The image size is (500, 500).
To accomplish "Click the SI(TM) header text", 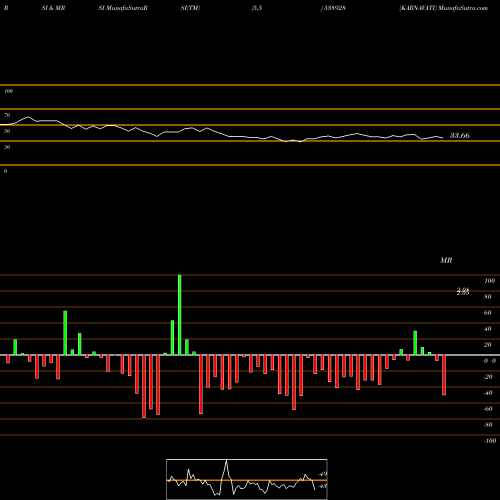I will click(x=190, y=8).
